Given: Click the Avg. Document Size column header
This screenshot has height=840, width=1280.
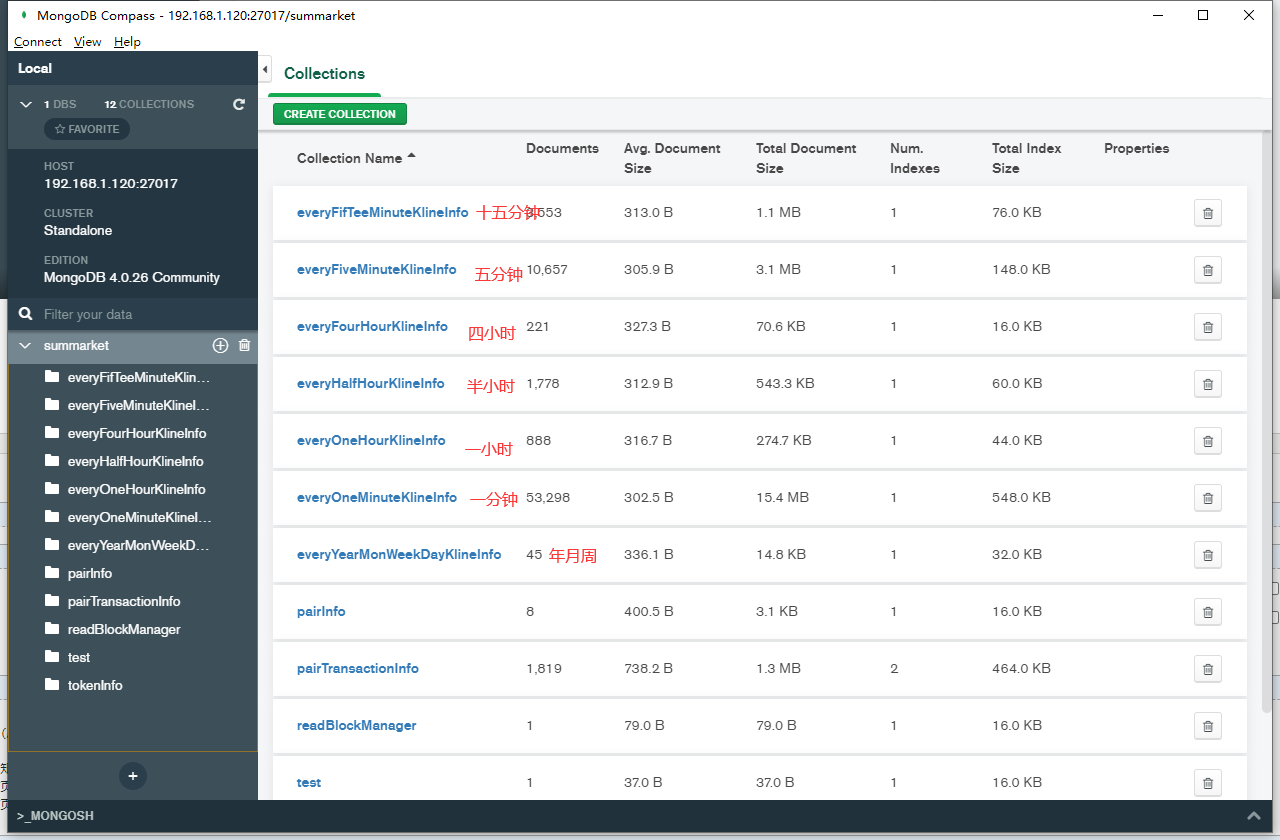Looking at the screenshot, I should [672, 158].
